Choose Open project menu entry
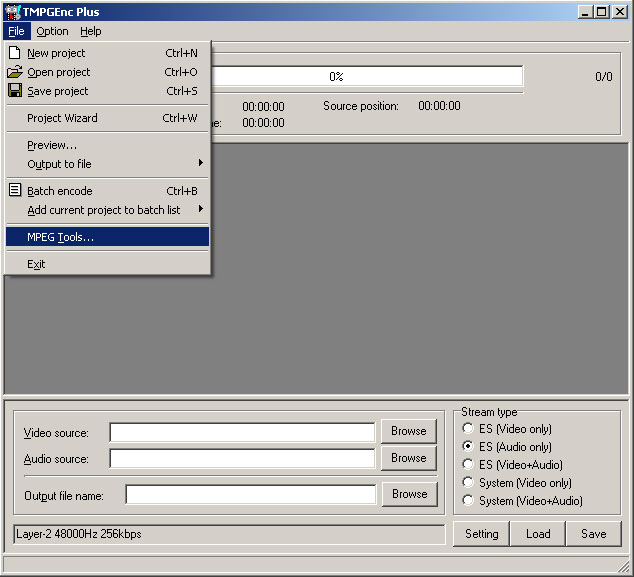The height and width of the screenshot is (577, 634). click(108, 72)
